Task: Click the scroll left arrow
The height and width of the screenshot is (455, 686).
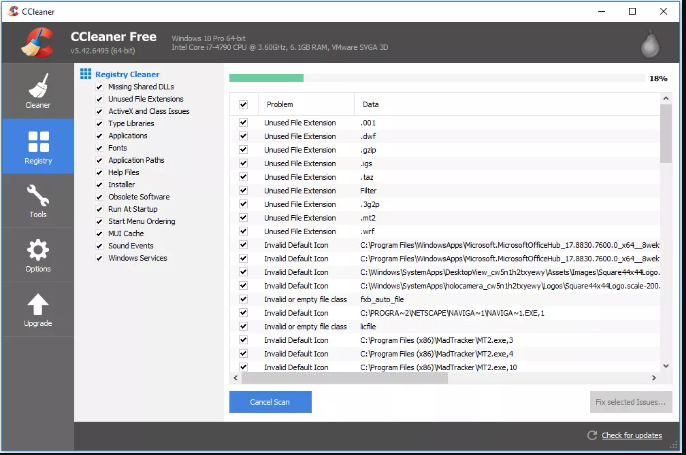Action: (x=235, y=378)
